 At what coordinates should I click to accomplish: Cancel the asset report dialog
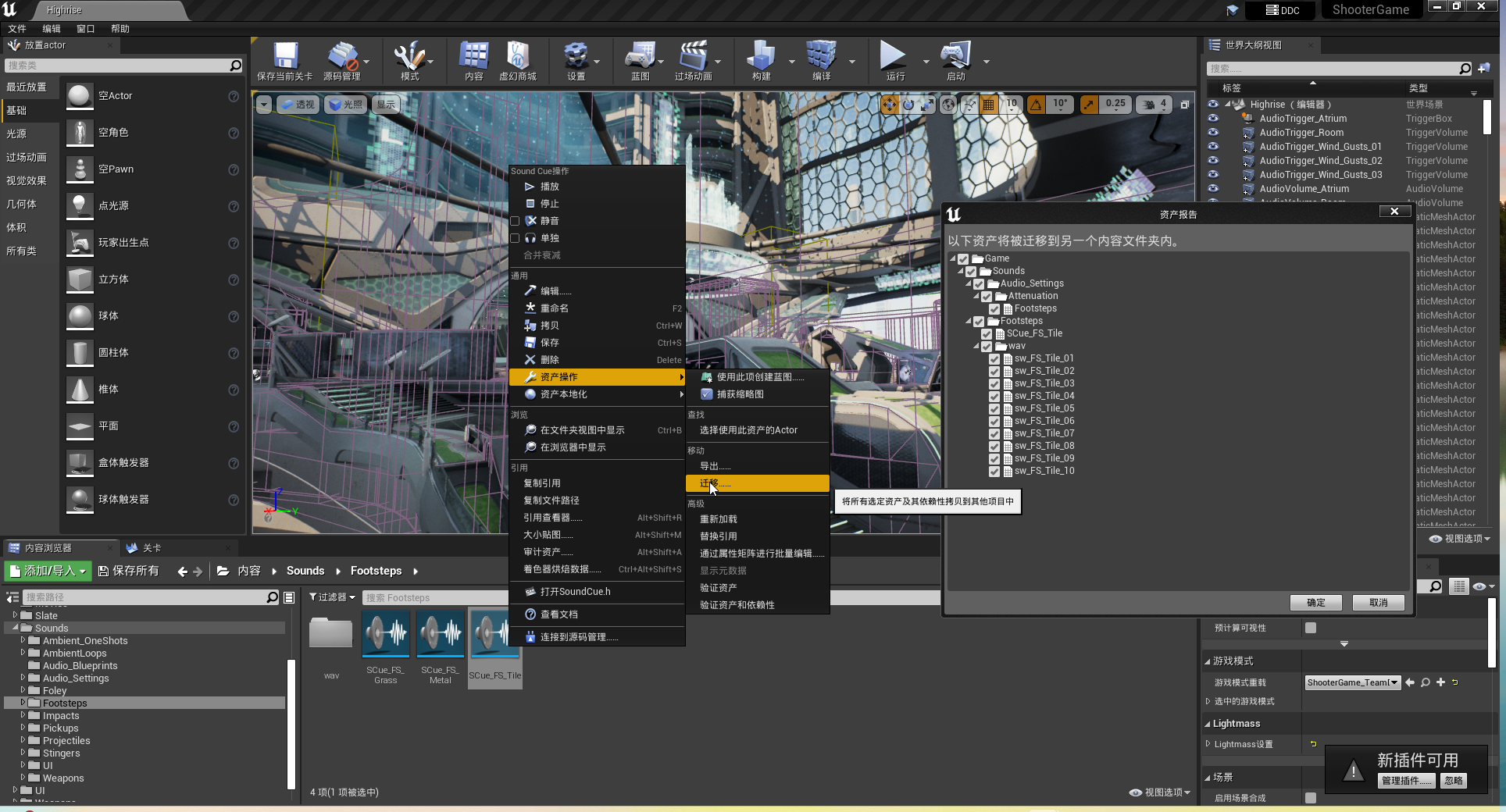tap(1379, 603)
